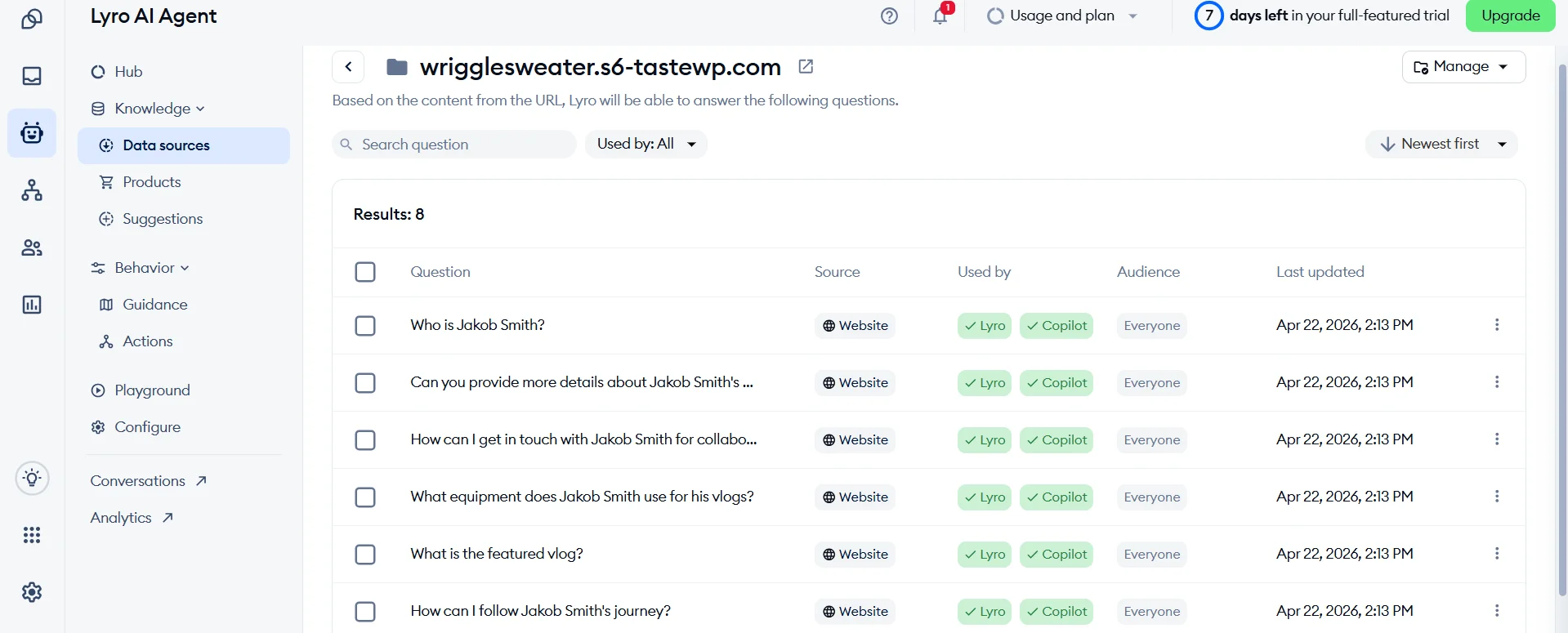The height and width of the screenshot is (633, 1568).
Task: Open row menu for What equipment question
Action: [1497, 497]
